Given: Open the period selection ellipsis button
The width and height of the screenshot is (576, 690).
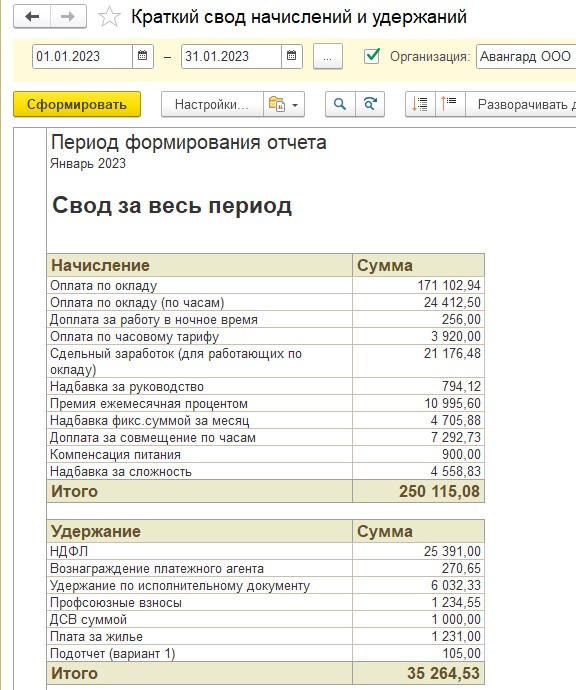Looking at the screenshot, I should point(327,56).
